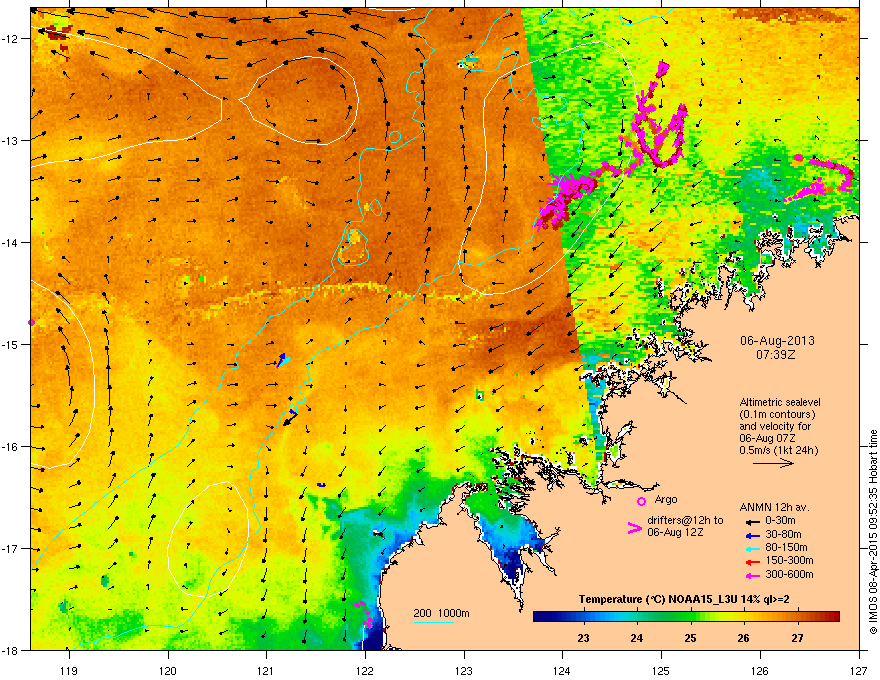This screenshot has height=680, width=880.
Task: Click the '200 1000m' isobath label
Action: [441, 613]
